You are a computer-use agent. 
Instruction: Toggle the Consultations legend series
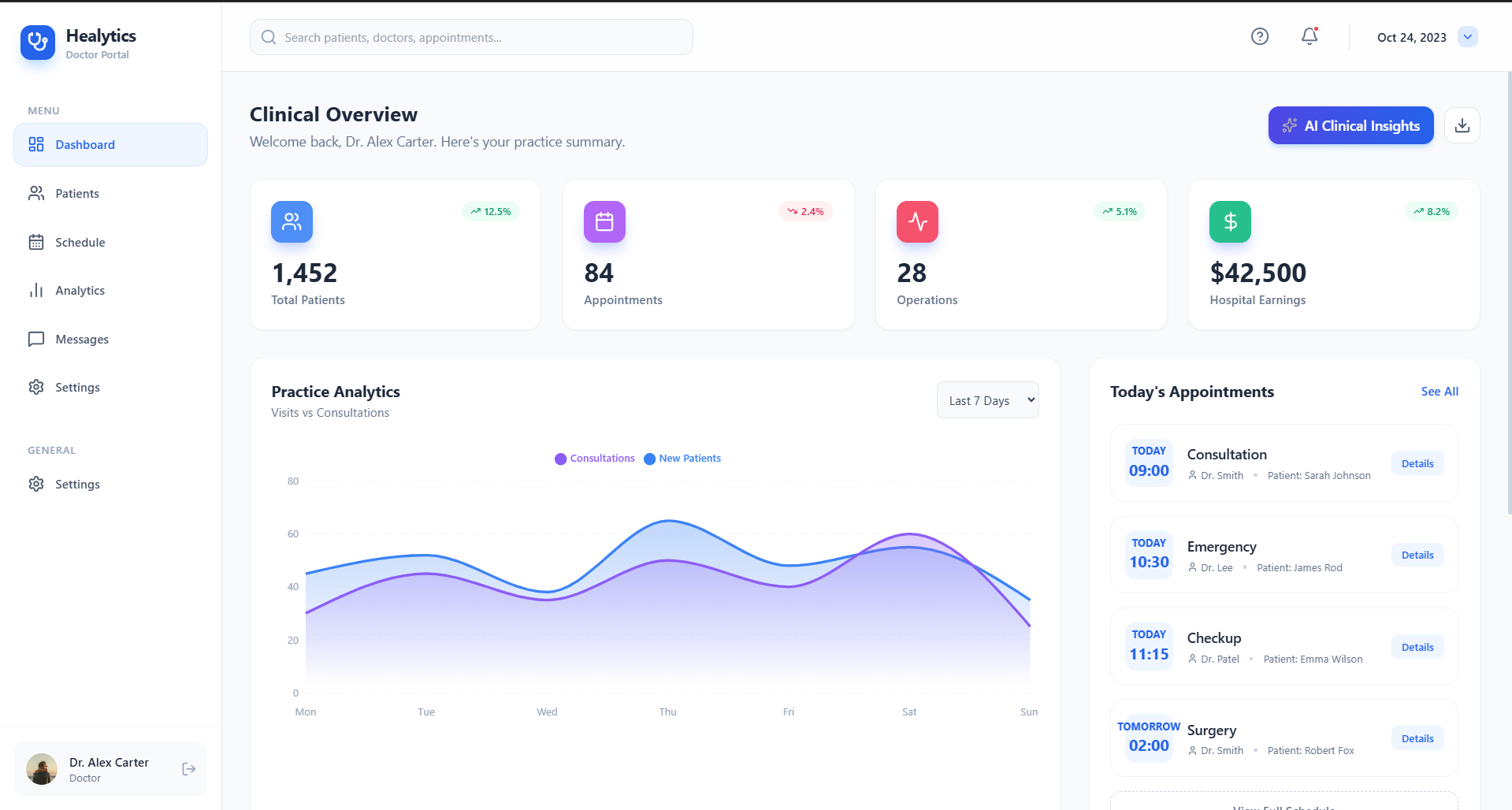pos(595,459)
